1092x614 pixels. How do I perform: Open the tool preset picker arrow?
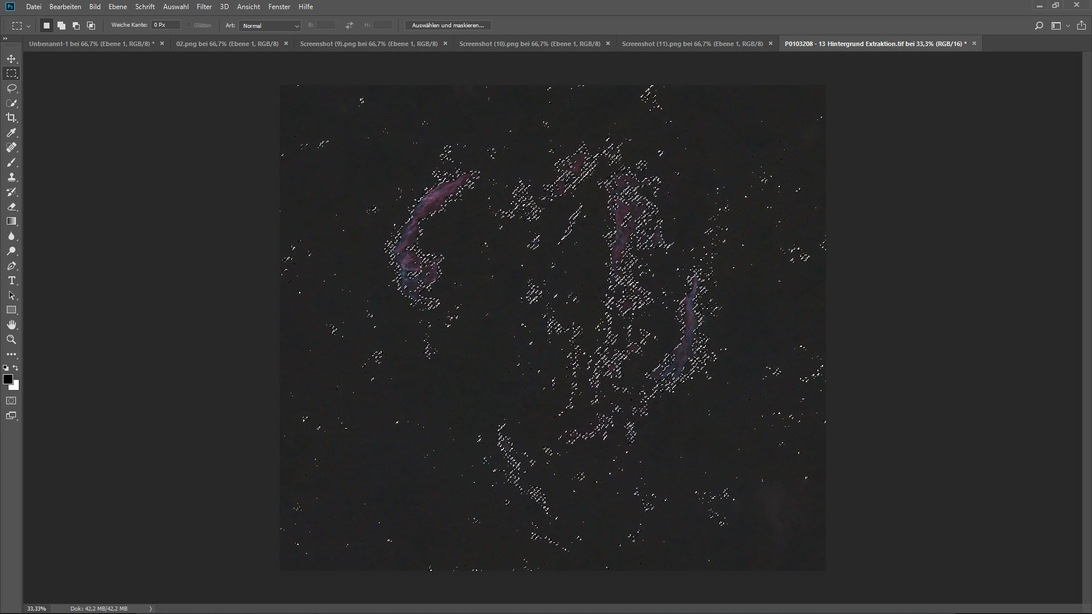[x=28, y=25]
